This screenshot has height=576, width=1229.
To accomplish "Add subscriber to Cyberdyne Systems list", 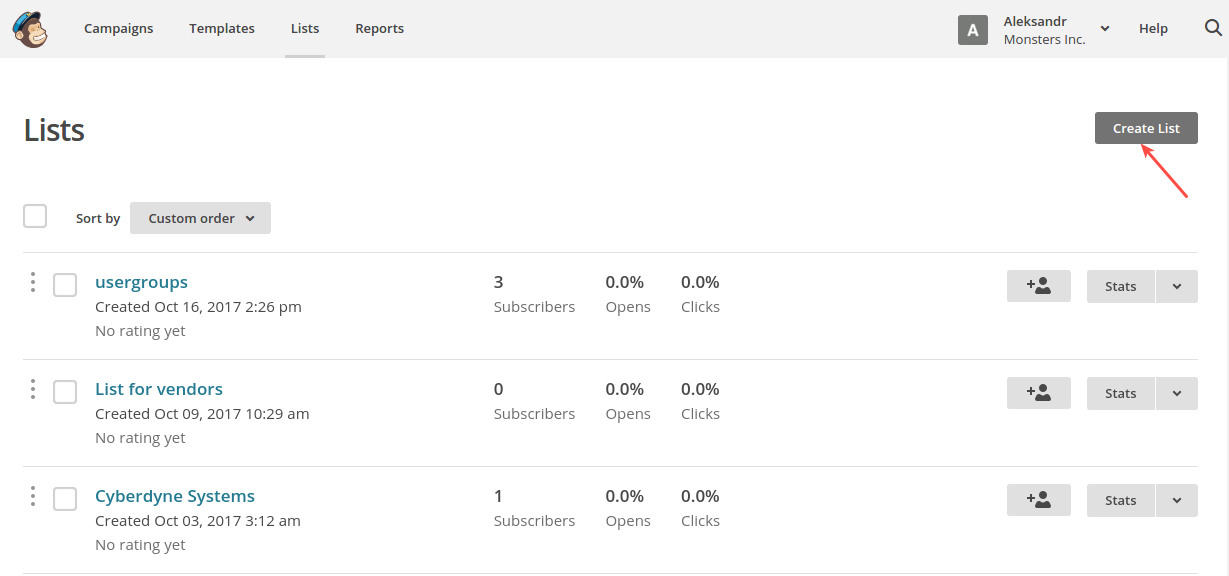I will click(1039, 500).
